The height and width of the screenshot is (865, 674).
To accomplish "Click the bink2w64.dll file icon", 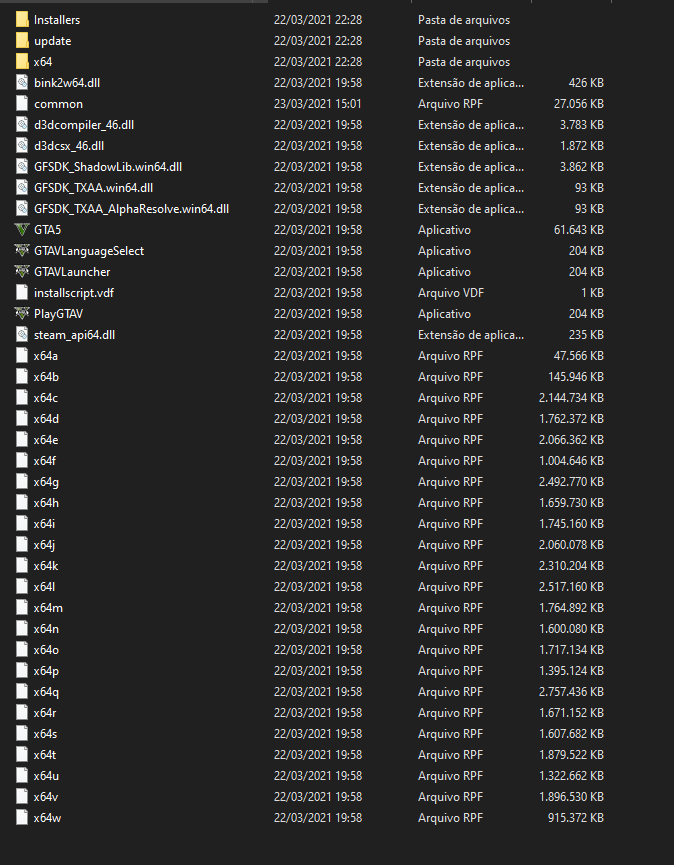I will tap(22, 83).
